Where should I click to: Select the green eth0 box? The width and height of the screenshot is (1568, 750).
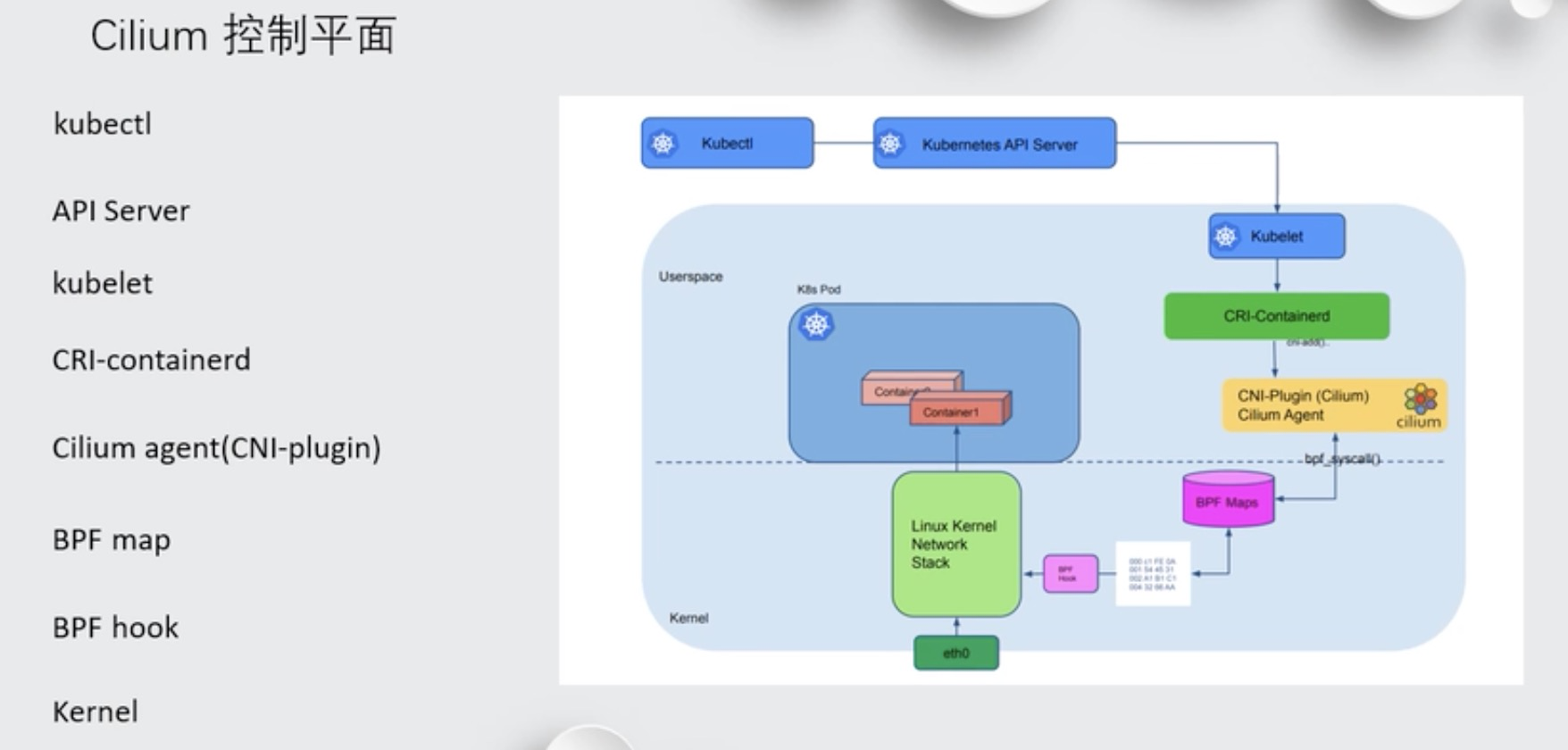point(956,653)
